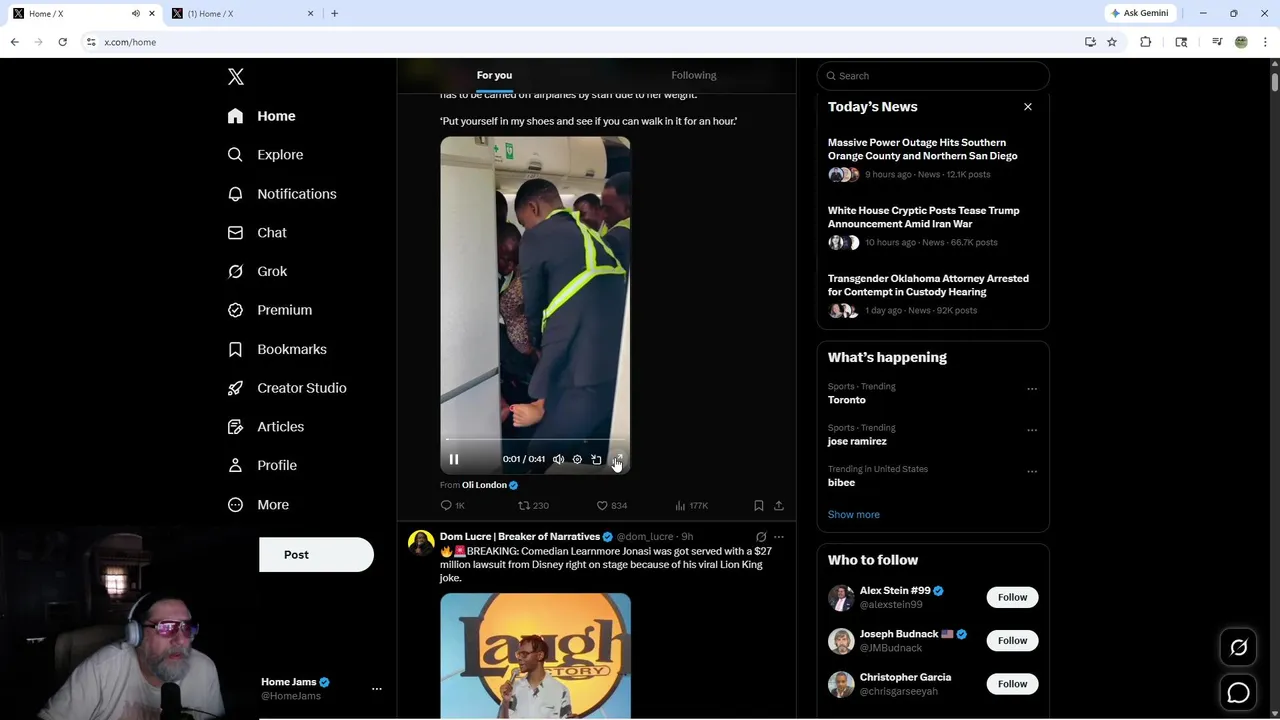Screen dimensions: 1280x720
Task: Click Show more under What's happening
Action: coord(853,514)
